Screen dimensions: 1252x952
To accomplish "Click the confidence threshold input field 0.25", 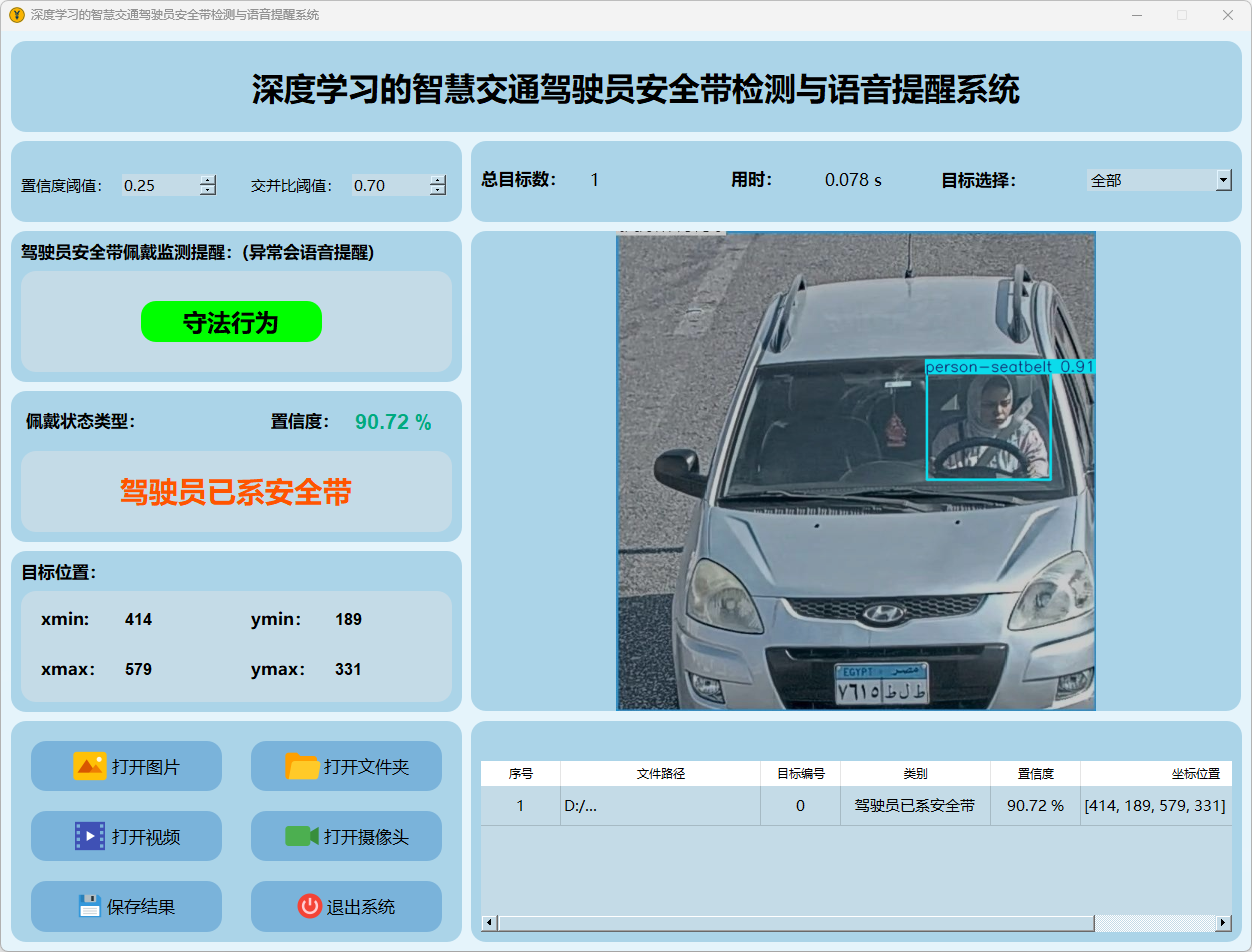I will [158, 185].
